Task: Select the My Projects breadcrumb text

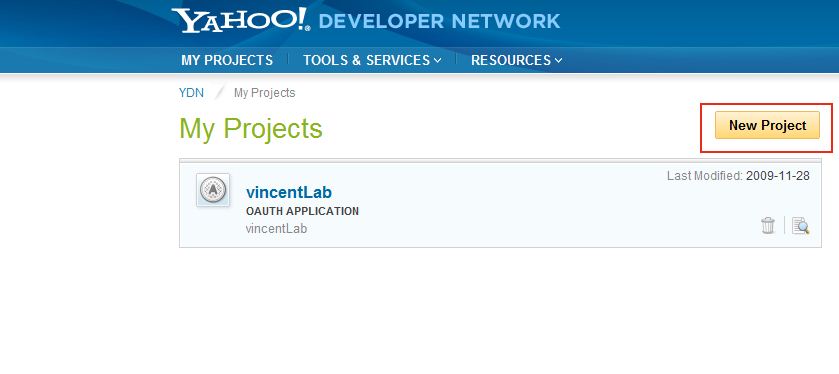Action: [264, 93]
